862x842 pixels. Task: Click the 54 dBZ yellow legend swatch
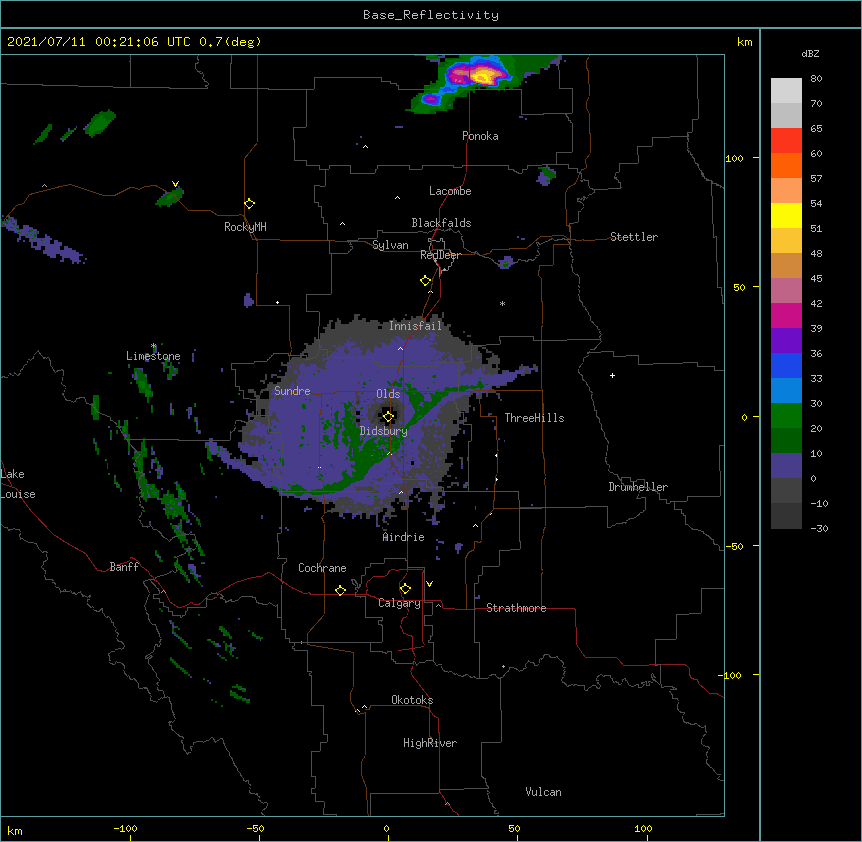[x=786, y=215]
